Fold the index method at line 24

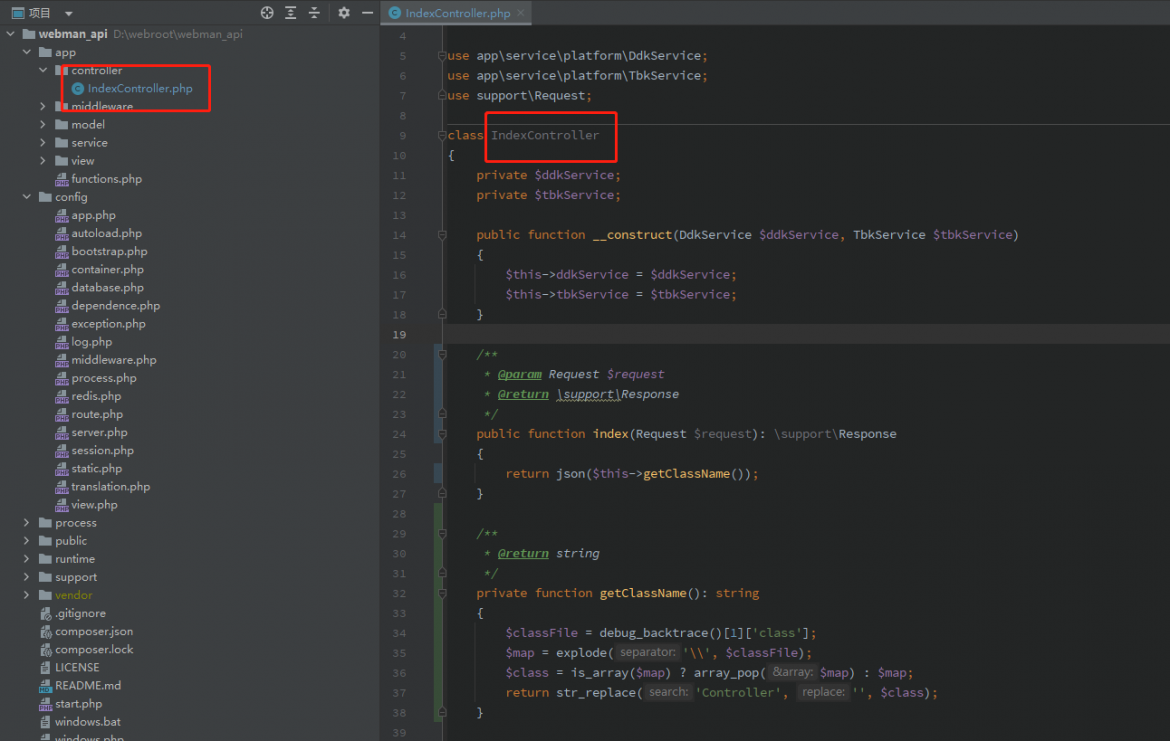(x=442, y=434)
